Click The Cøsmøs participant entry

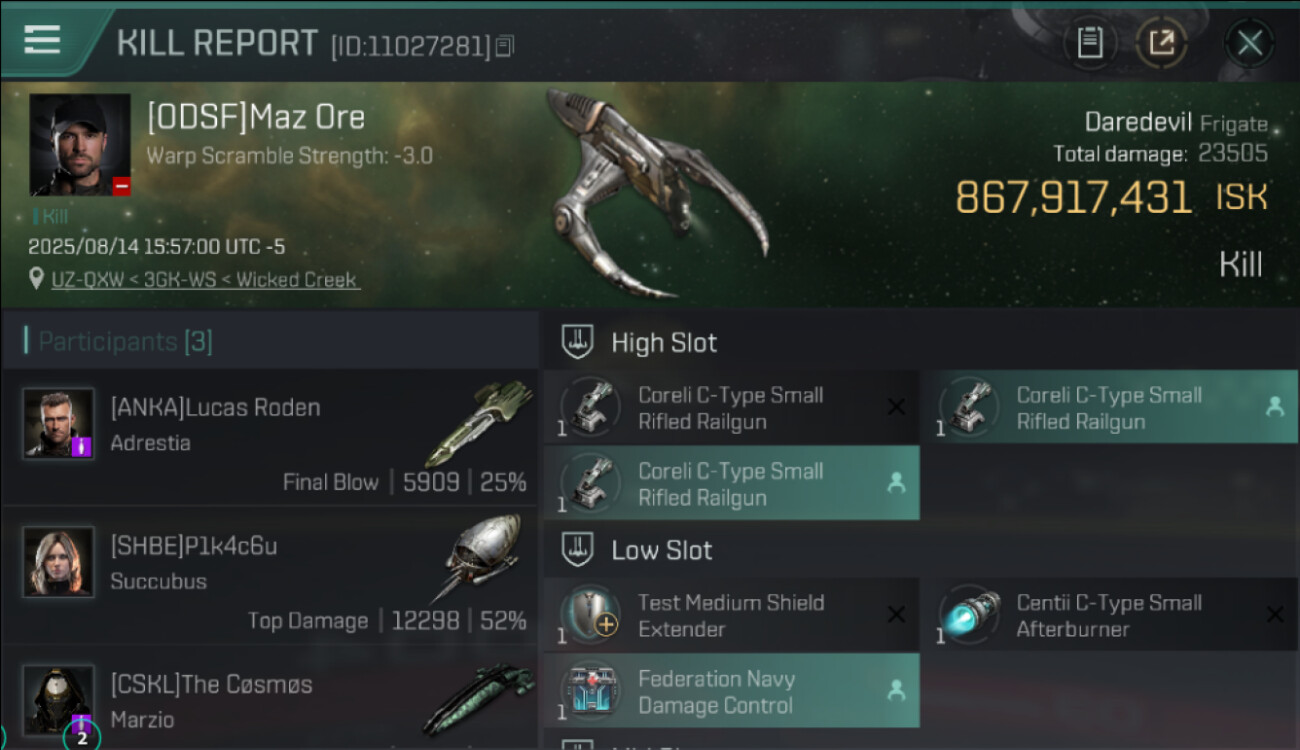tap(270, 700)
